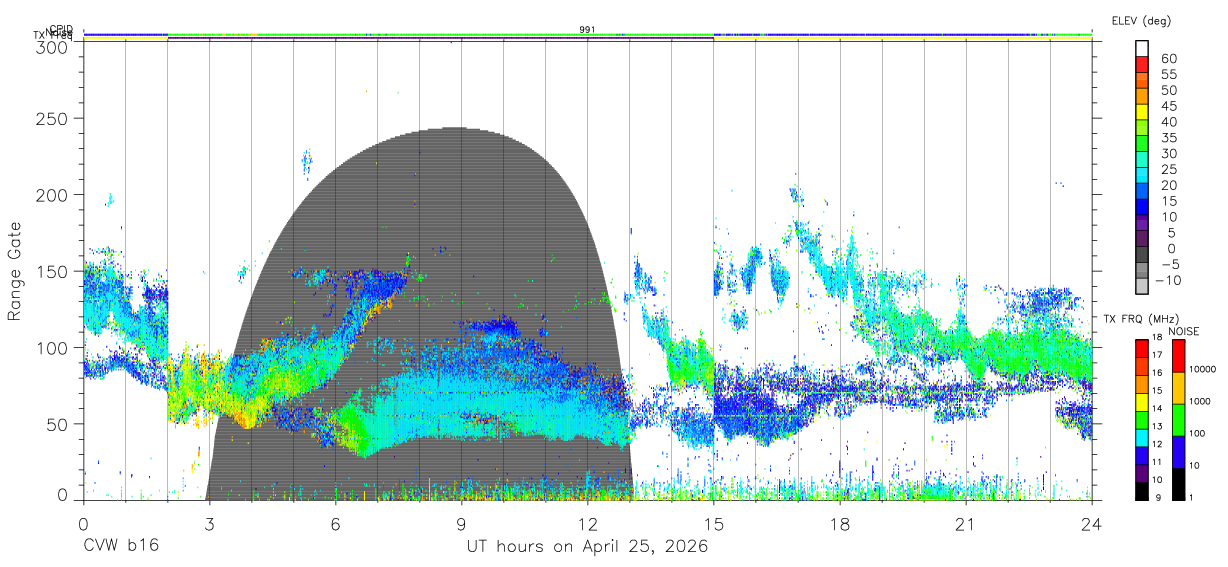Click the '18' tick on UT hours axis
Viewport: 1228px width, 567px height.
click(840, 524)
